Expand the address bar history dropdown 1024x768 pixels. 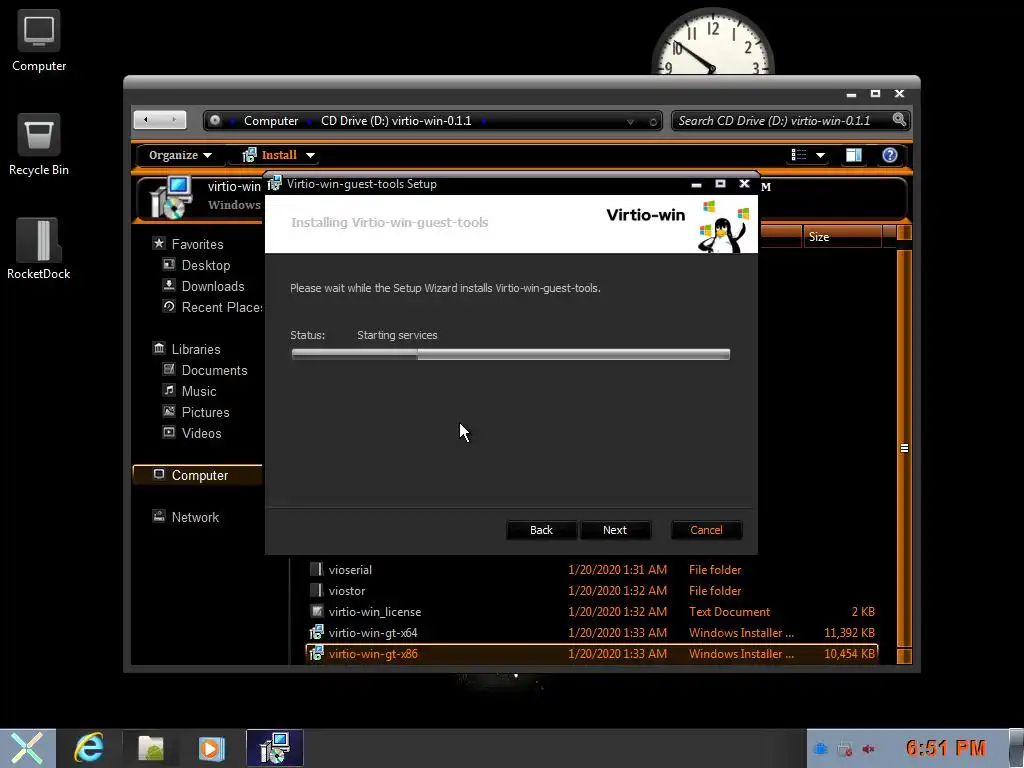click(630, 121)
